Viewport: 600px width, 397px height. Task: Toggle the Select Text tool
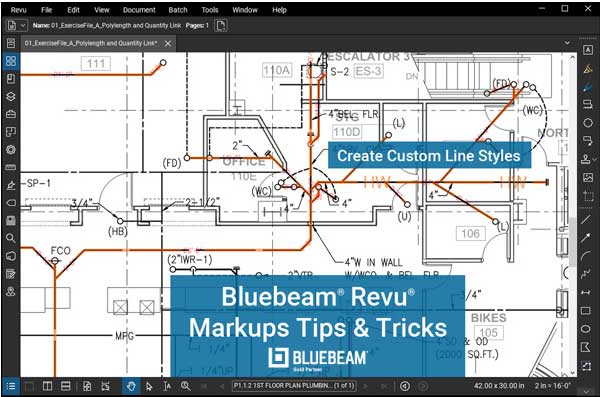coord(167,386)
